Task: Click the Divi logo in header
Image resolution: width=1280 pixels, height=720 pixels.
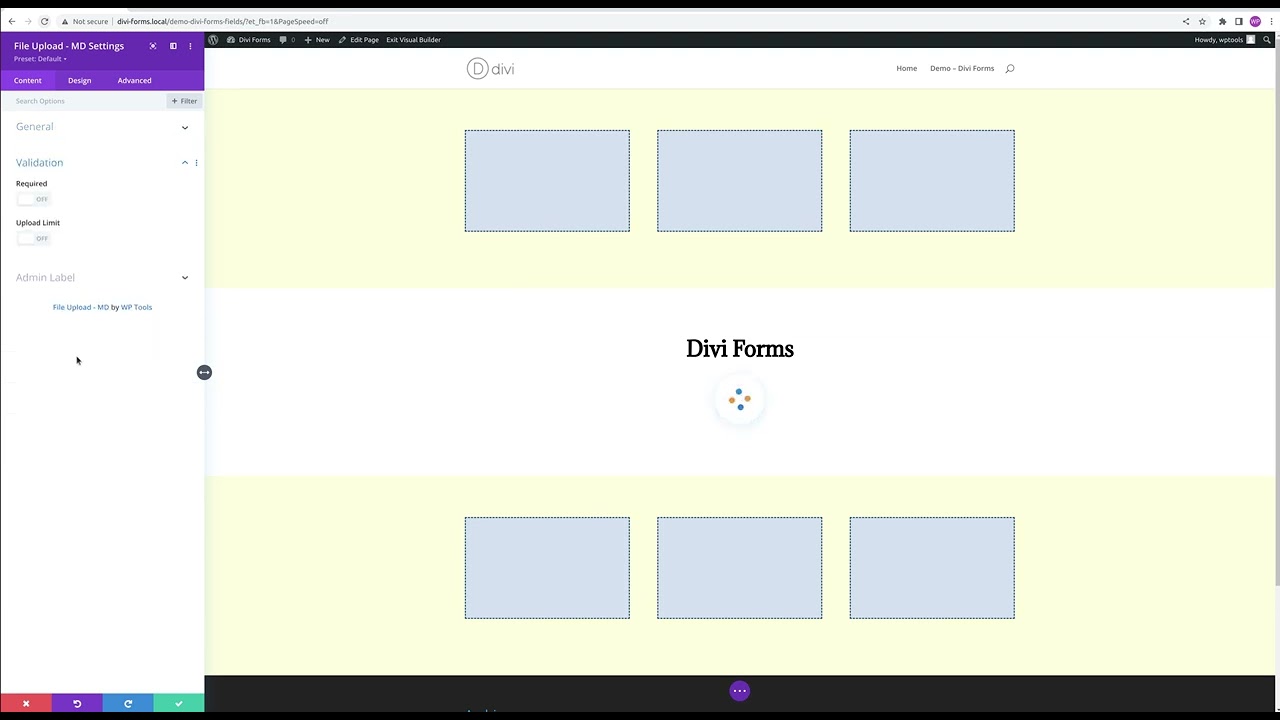Action: coord(490,68)
